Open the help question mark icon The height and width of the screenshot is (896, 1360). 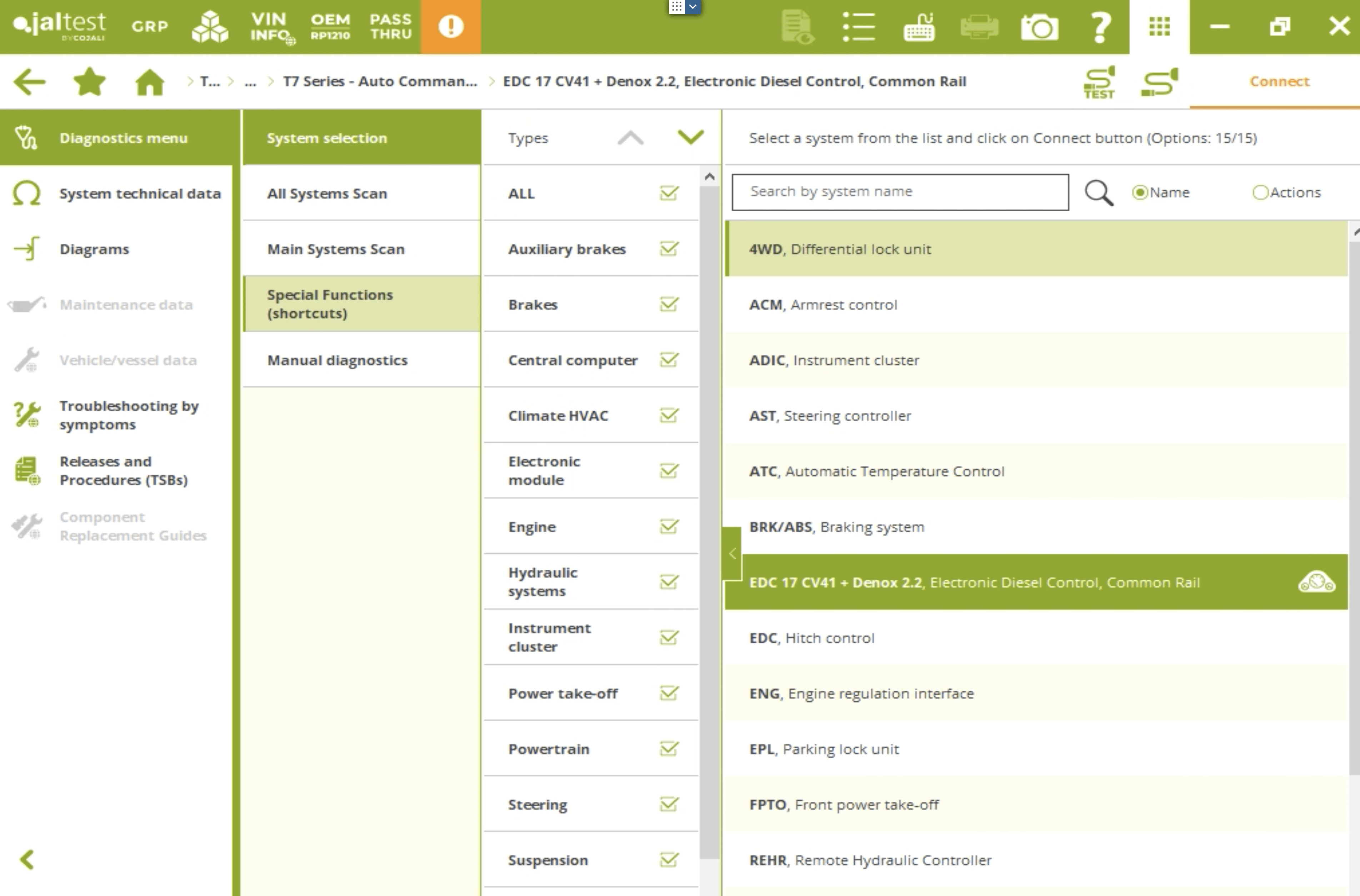click(x=1100, y=27)
